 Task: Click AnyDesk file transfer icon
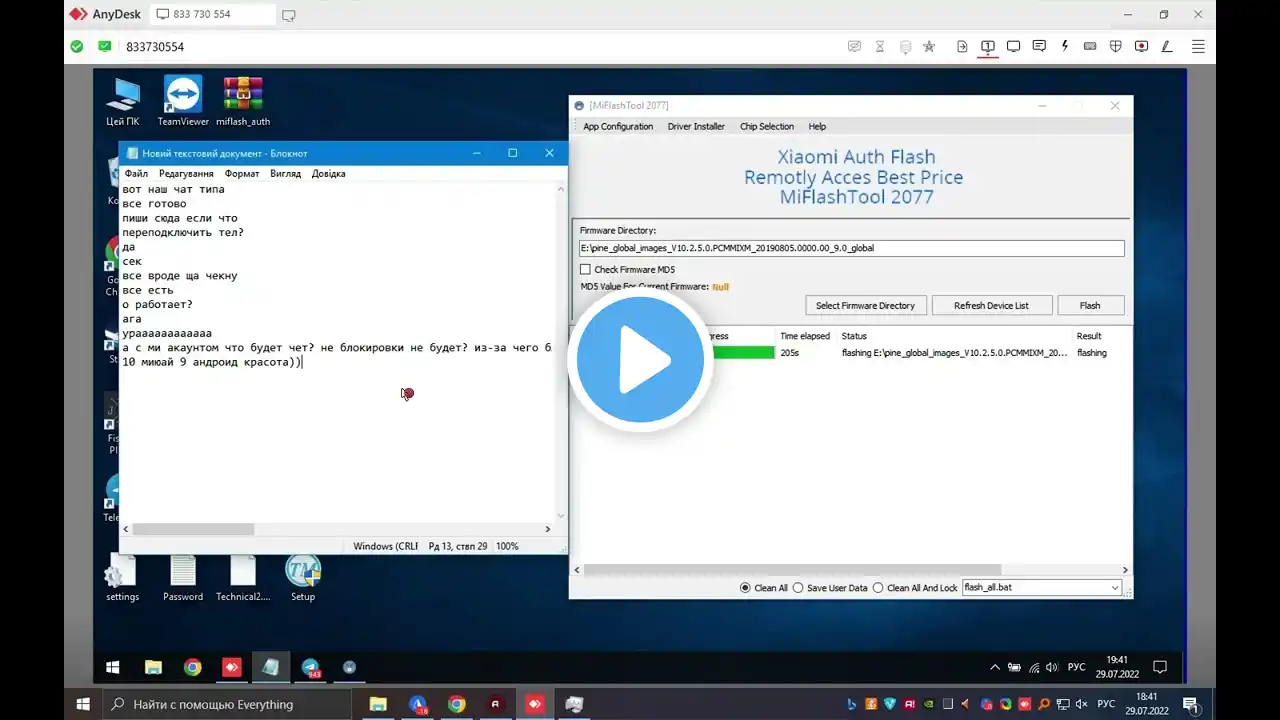(962, 46)
